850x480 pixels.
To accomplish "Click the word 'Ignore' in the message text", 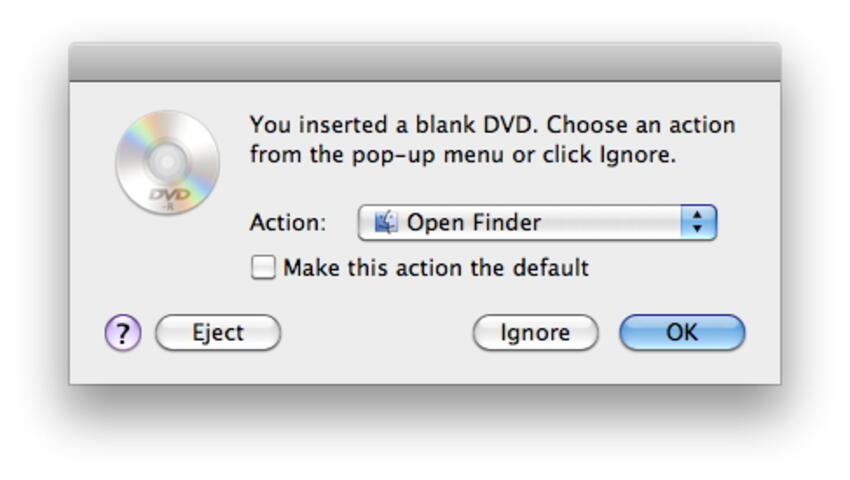I will 638,155.
